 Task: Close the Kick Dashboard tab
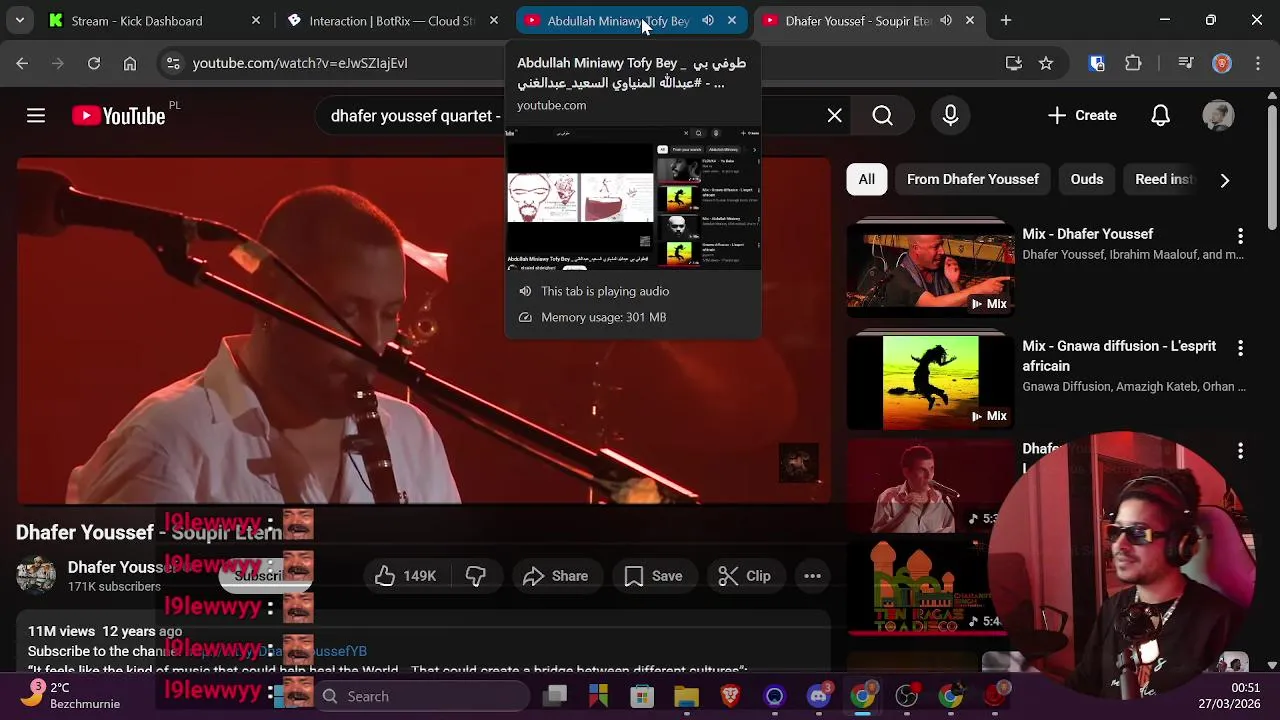[x=256, y=20]
